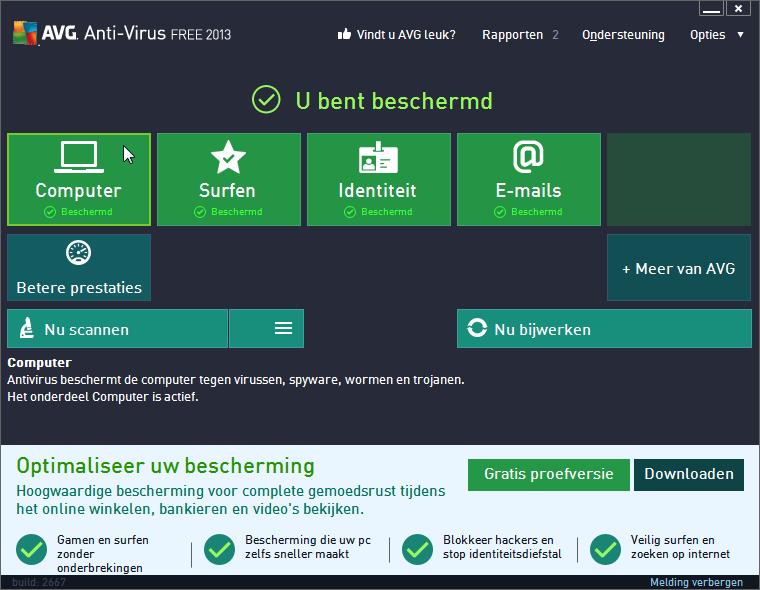Click the Melding verbergen link
Viewport: 760px width, 590px height.
click(x=696, y=582)
